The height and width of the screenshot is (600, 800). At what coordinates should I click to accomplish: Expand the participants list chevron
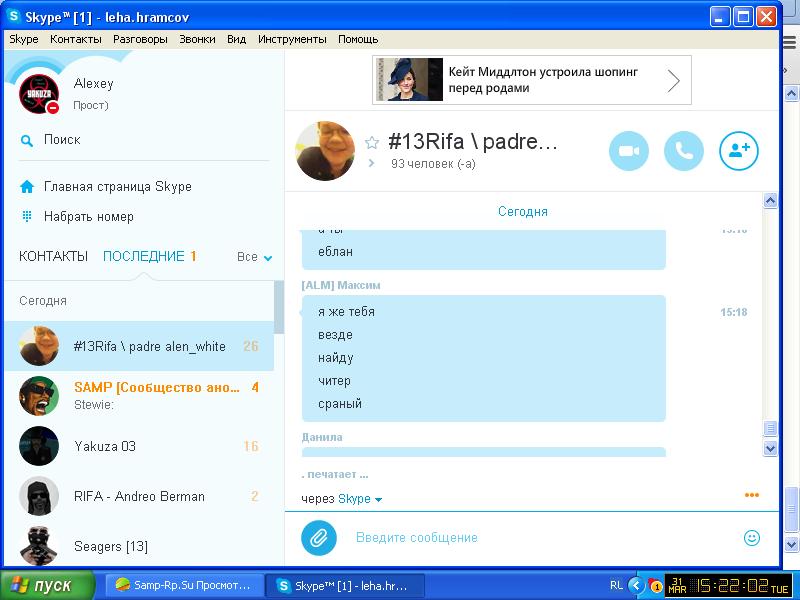point(371,163)
